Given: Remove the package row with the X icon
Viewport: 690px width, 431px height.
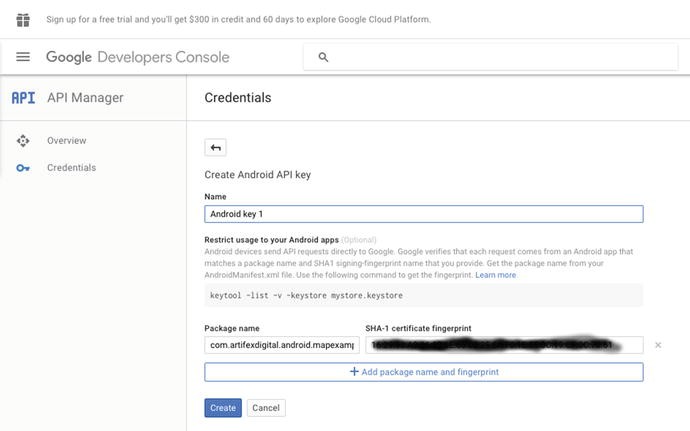Looking at the screenshot, I should tap(658, 345).
